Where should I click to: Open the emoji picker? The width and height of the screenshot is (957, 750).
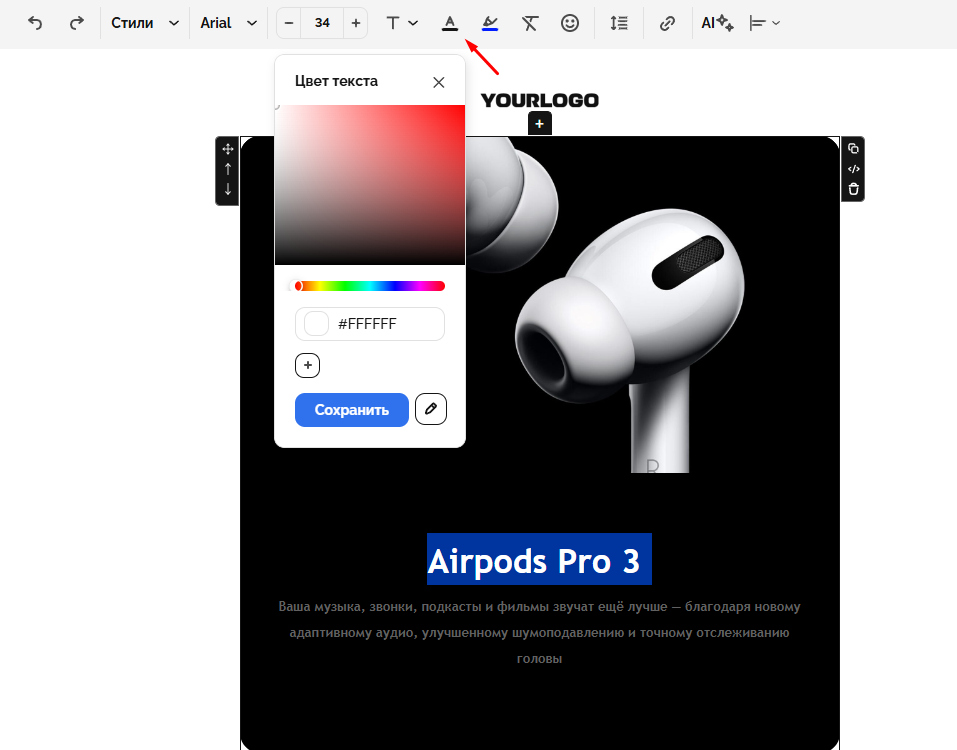[x=570, y=23]
